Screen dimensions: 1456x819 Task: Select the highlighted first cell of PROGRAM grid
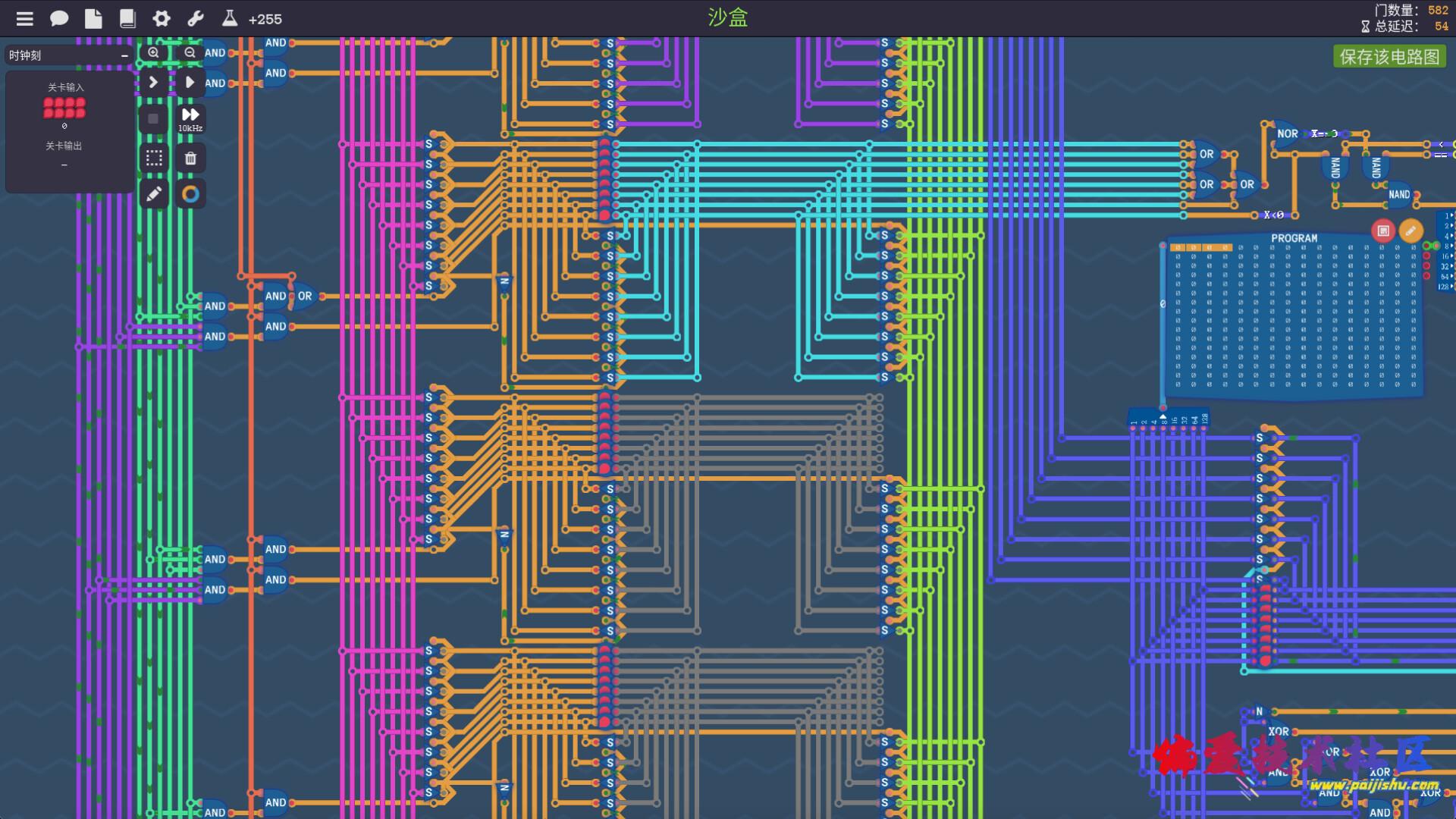pos(1177,247)
